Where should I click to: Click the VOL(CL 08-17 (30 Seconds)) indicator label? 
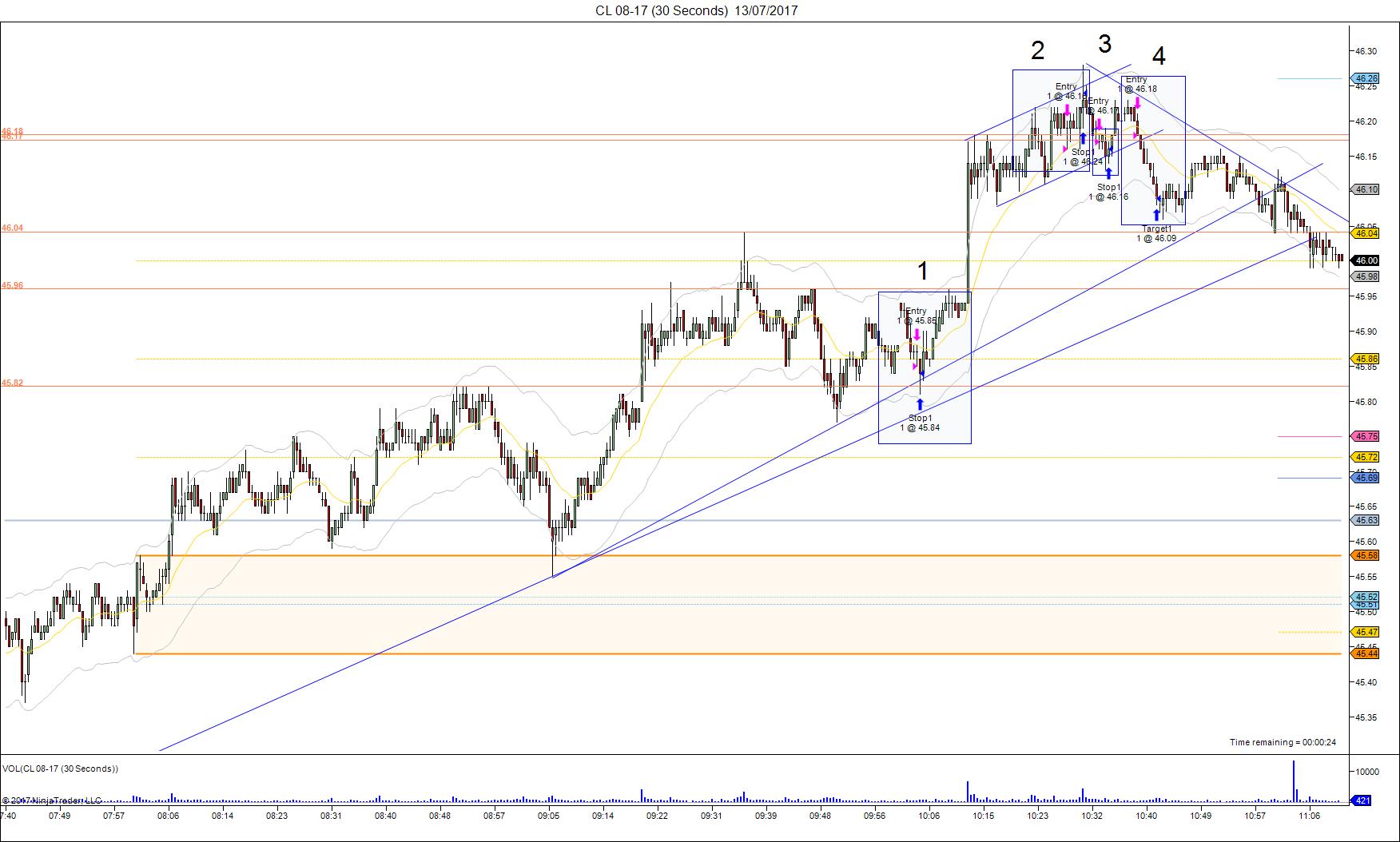point(61,769)
